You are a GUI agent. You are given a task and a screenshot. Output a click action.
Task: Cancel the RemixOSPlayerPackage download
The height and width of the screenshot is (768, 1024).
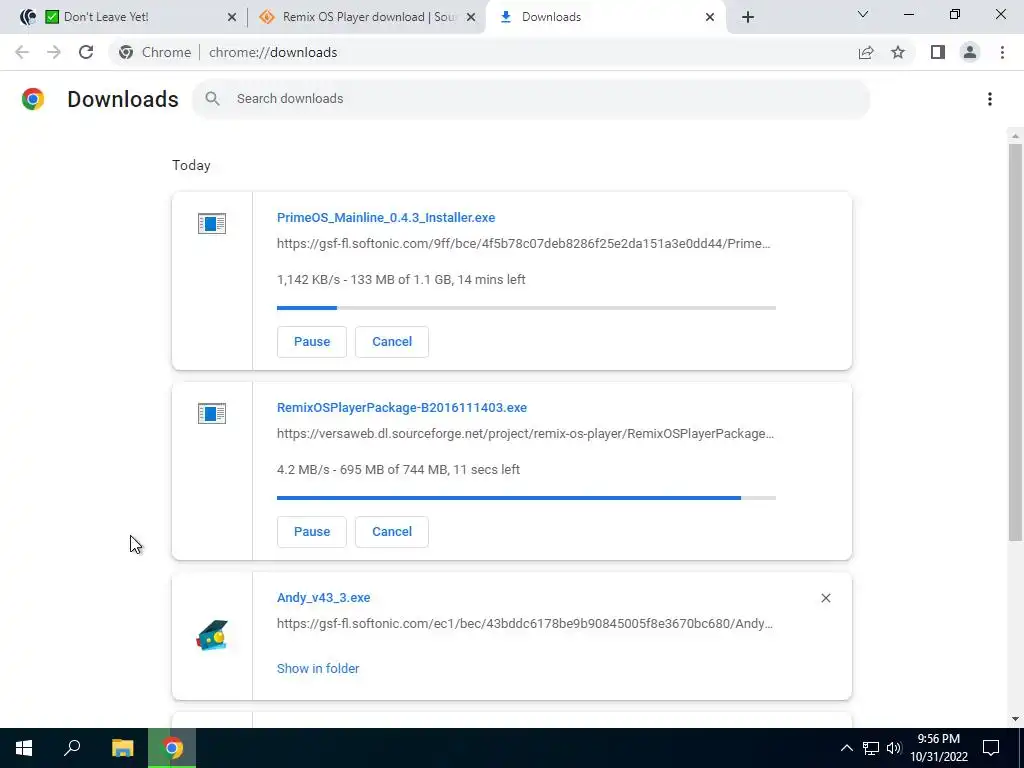pos(392,532)
